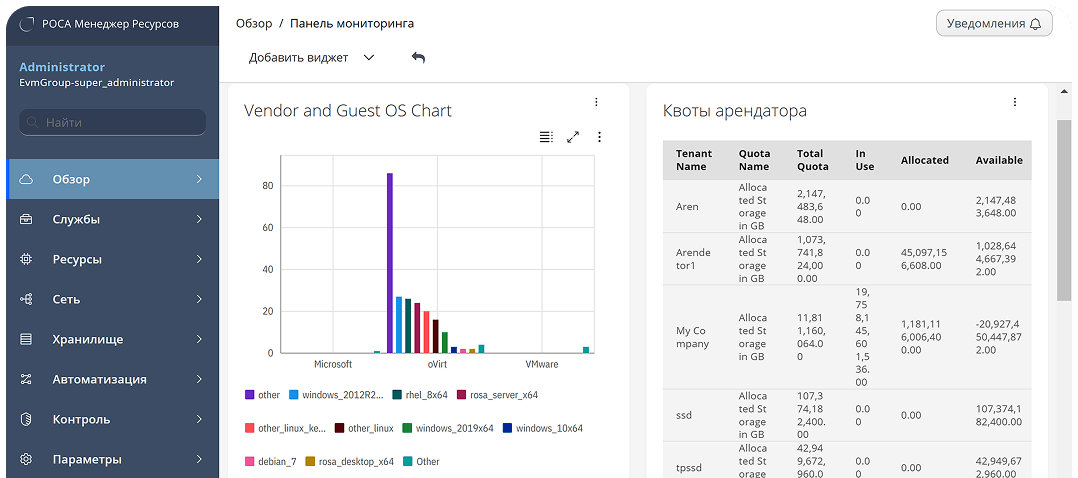Viewport: 1078px width, 478px height.
Task: Go to Обзор breadcrumb link
Action: pos(254,23)
